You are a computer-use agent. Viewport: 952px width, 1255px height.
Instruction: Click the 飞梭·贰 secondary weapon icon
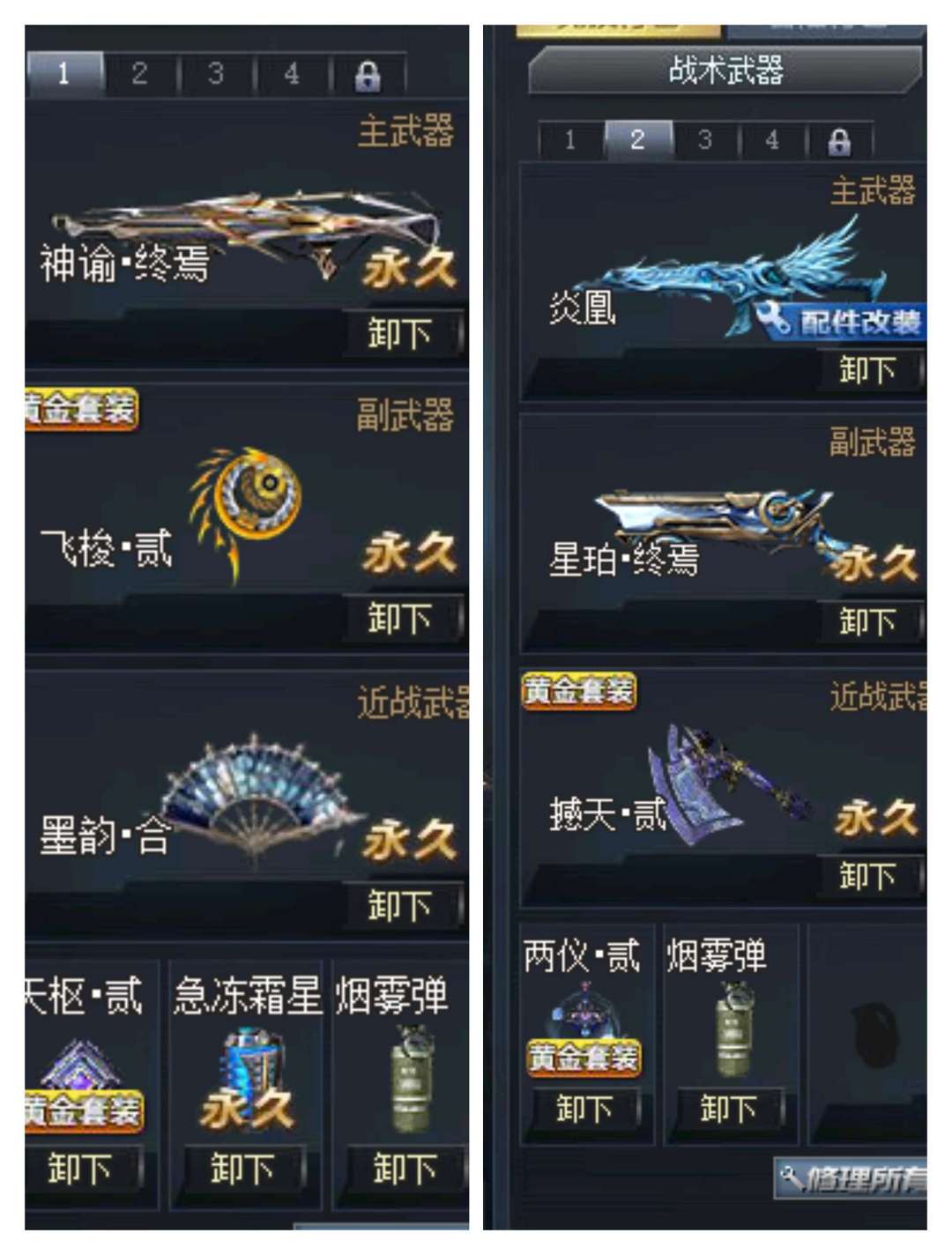(244, 513)
